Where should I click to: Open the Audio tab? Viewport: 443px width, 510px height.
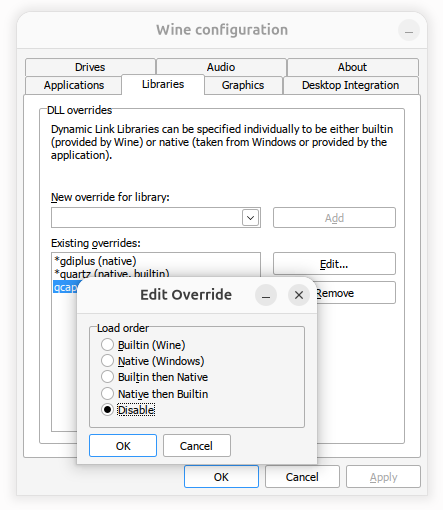(x=221, y=67)
